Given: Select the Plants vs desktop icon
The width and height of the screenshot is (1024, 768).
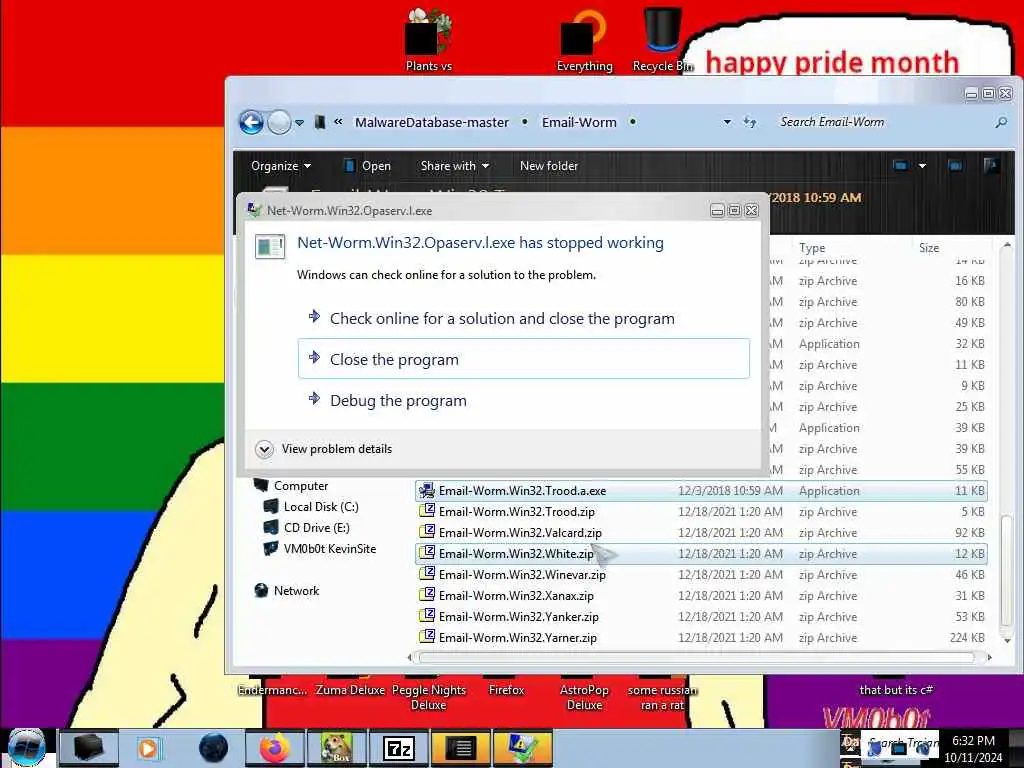Looking at the screenshot, I should click(x=428, y=40).
